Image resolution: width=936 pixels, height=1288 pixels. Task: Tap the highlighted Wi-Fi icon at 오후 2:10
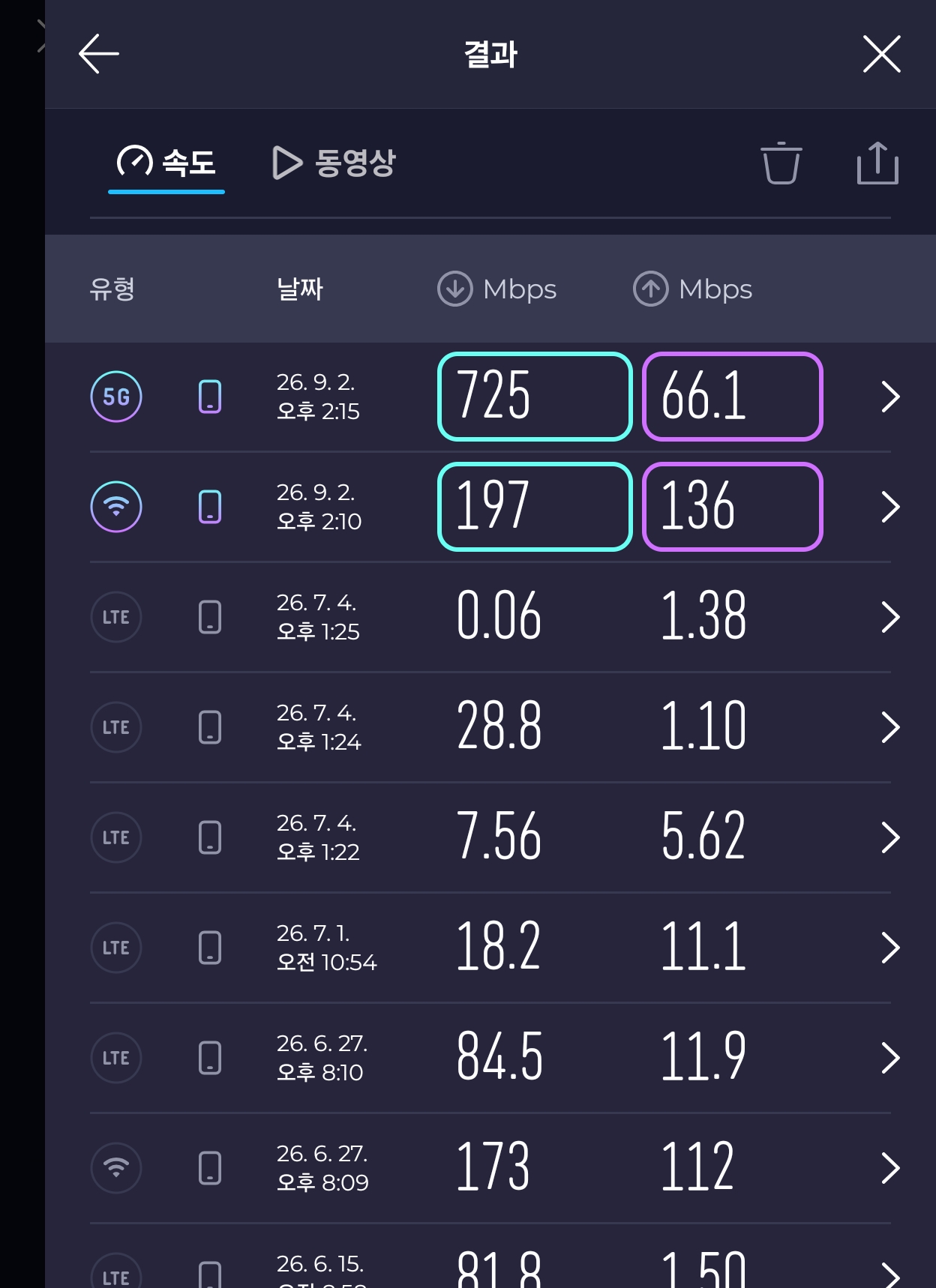click(x=116, y=507)
